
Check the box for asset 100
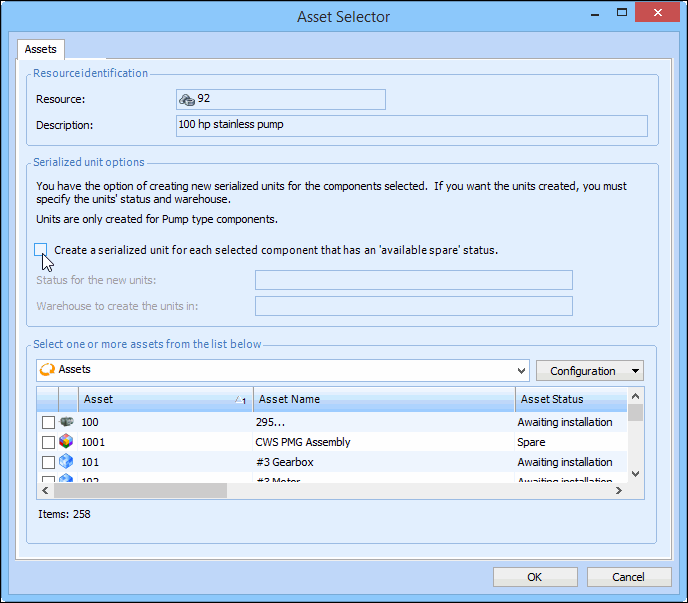[x=48, y=422]
